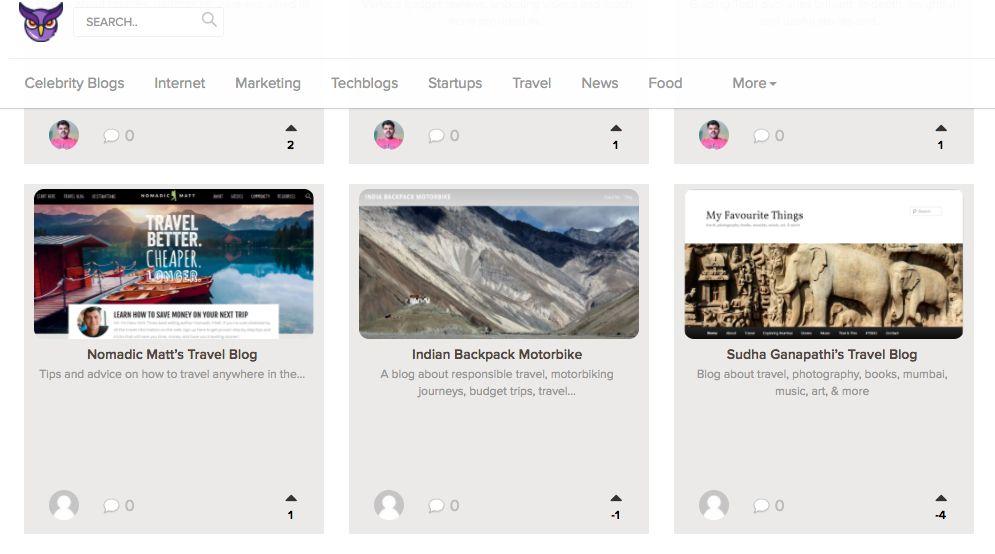
Task: Open the Celebrity Blogs category
Action: (x=74, y=83)
